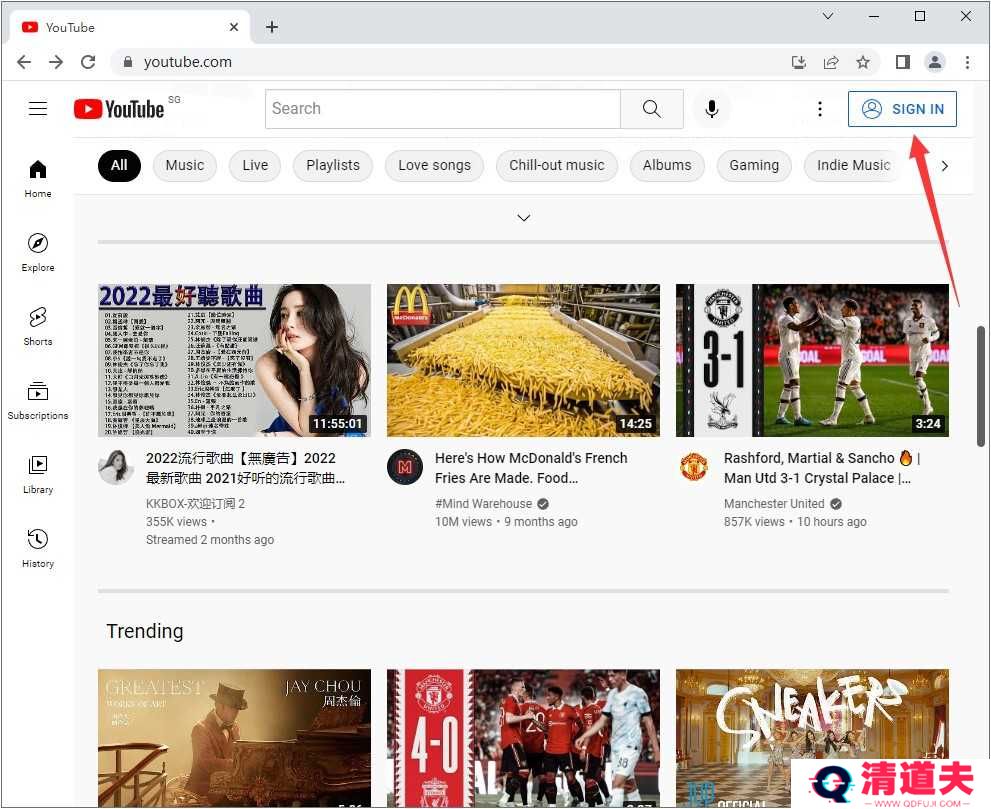Click the magnifier search button

click(x=652, y=109)
